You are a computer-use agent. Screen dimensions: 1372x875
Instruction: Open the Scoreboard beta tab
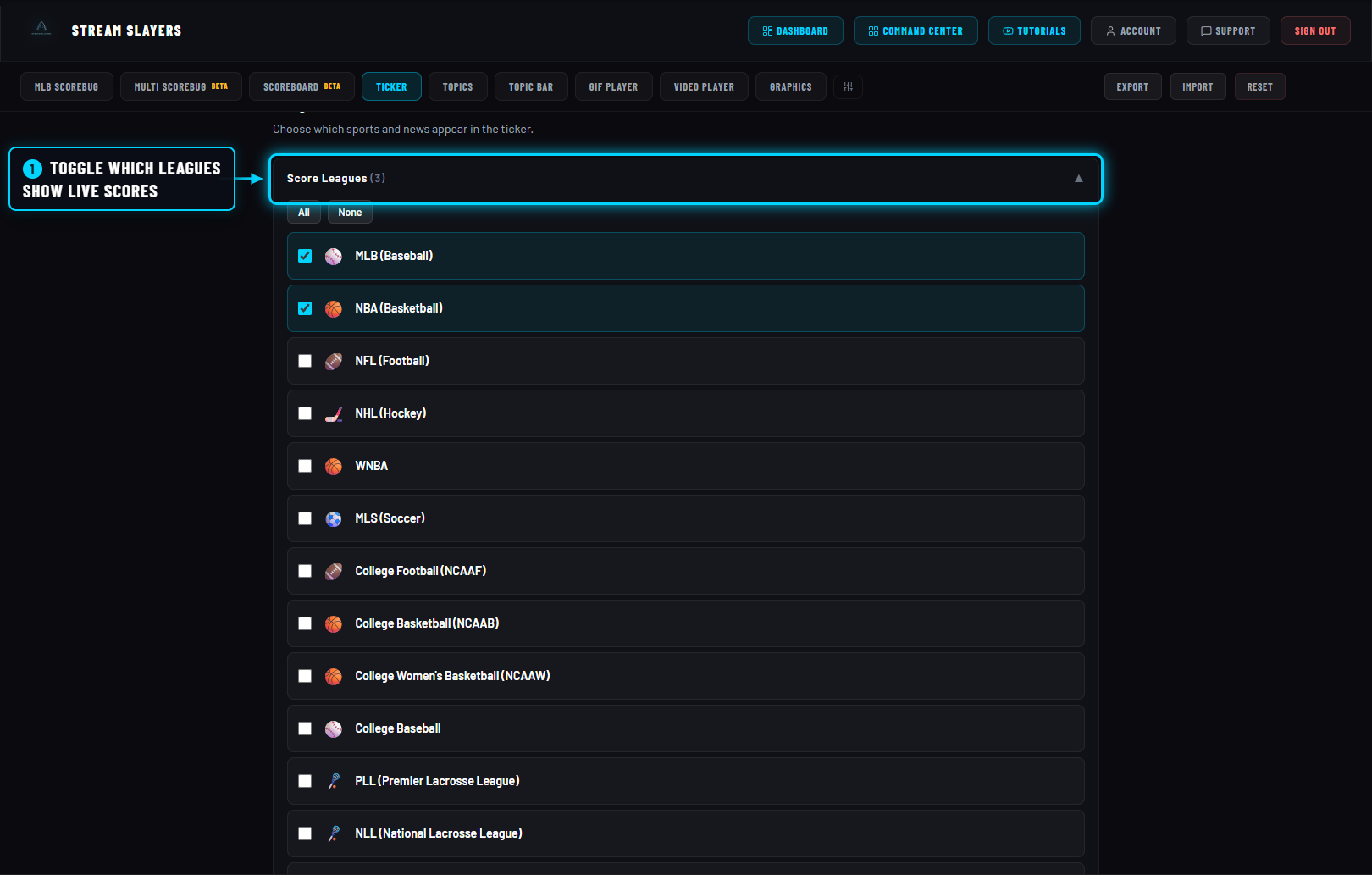click(302, 87)
